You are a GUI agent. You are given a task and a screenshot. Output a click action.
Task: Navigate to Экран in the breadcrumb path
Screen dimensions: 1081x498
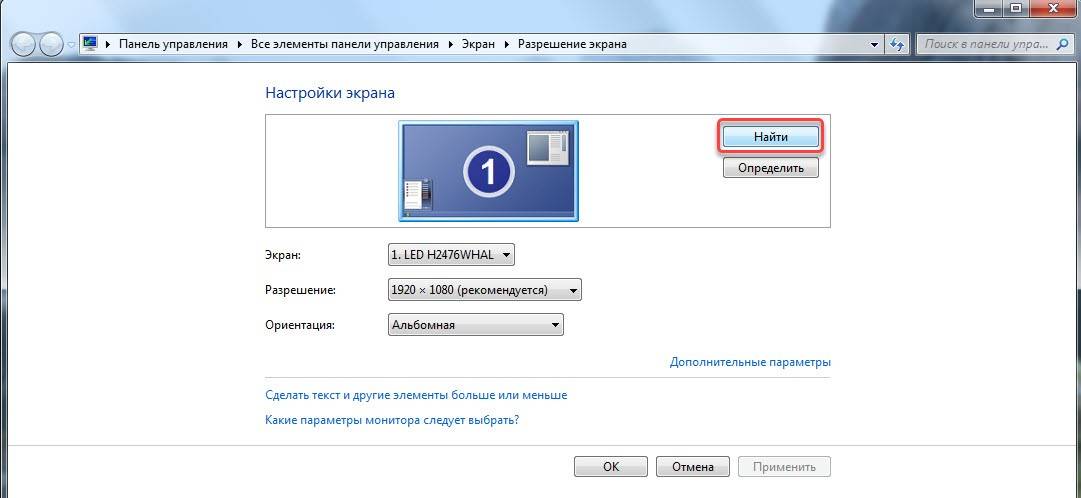(x=478, y=44)
